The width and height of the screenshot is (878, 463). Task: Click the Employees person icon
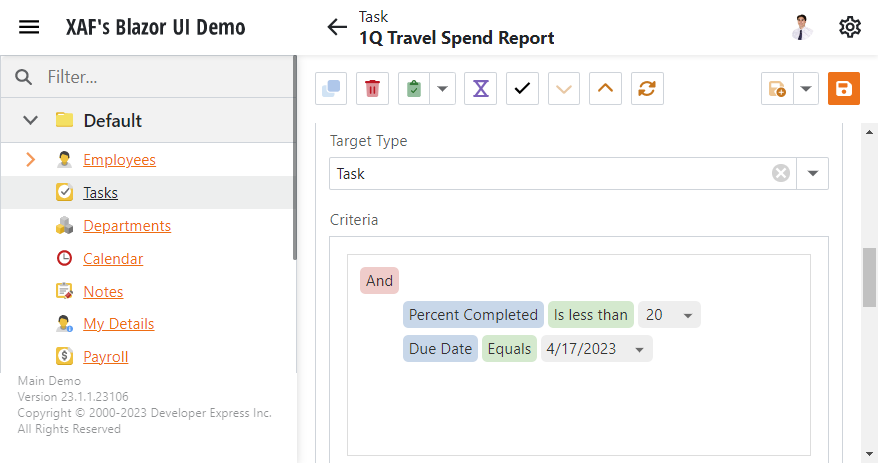click(x=64, y=160)
